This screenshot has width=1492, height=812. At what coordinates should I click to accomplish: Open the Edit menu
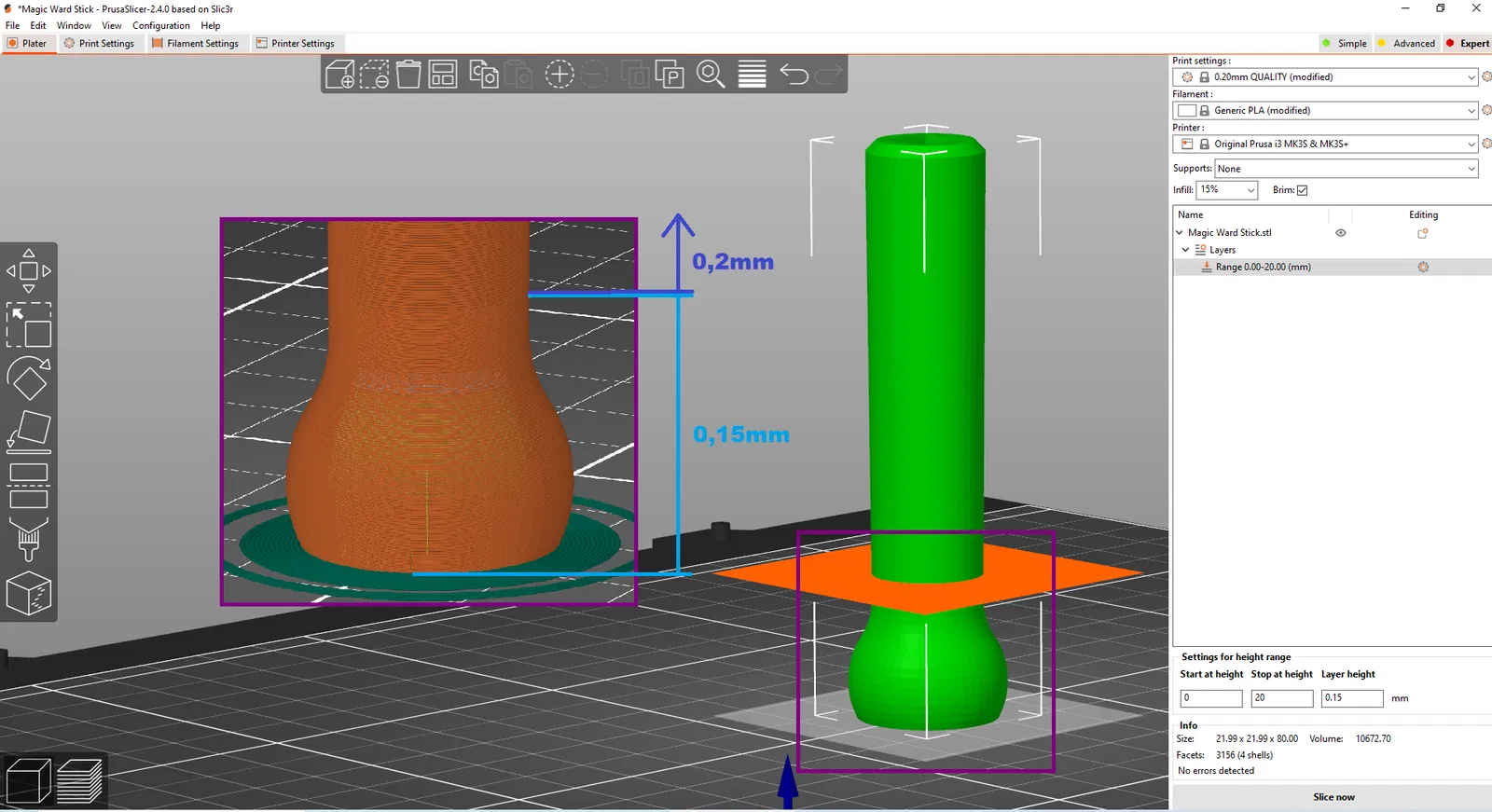[38, 26]
